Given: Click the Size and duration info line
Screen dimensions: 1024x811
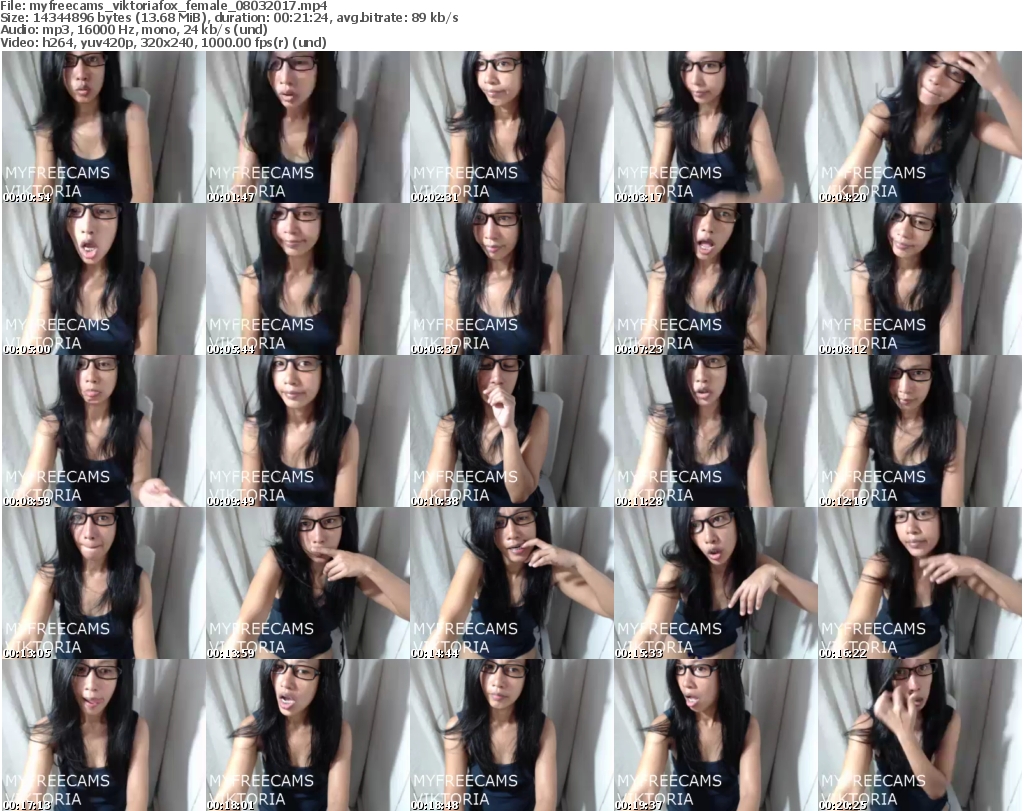Looking at the screenshot, I should 230,18.
